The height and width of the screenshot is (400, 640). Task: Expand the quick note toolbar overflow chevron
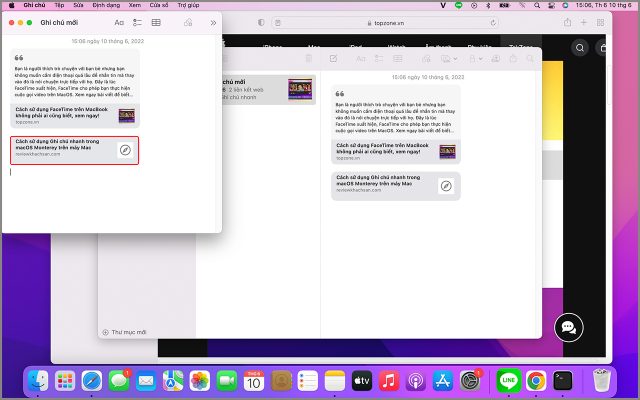(x=212, y=21)
